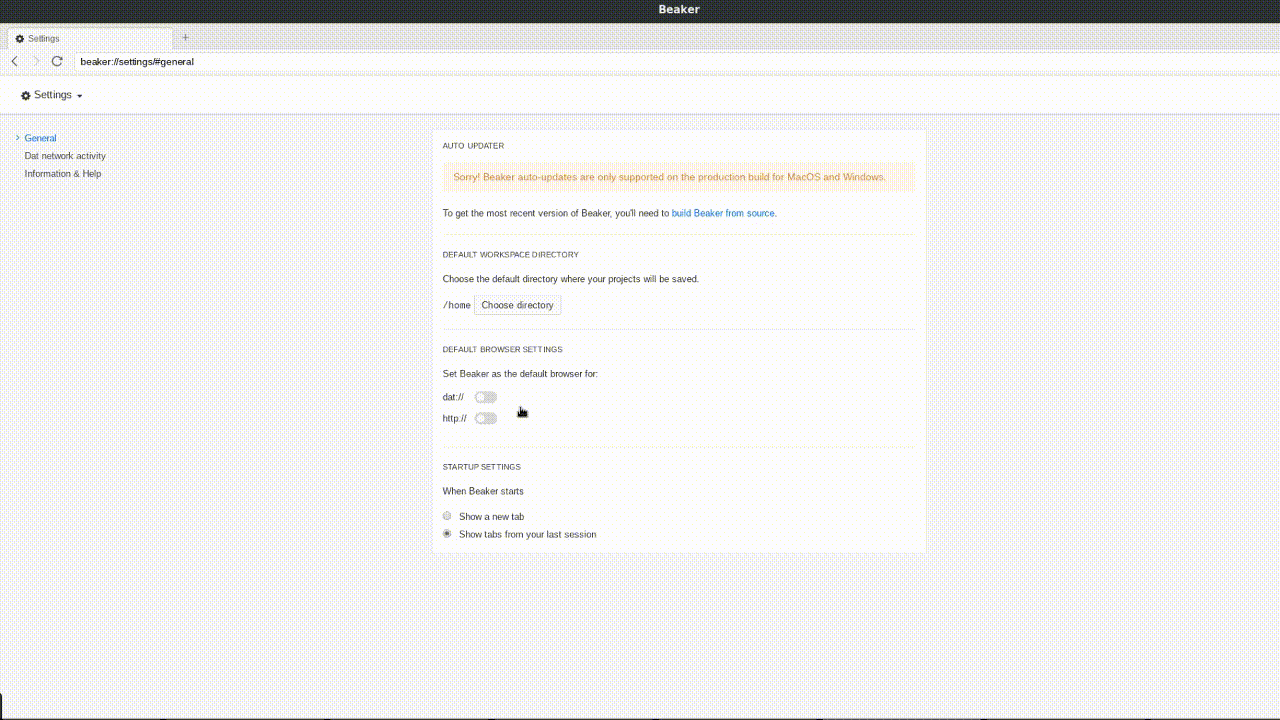
Task: Click the back navigation arrow
Action: click(13, 61)
